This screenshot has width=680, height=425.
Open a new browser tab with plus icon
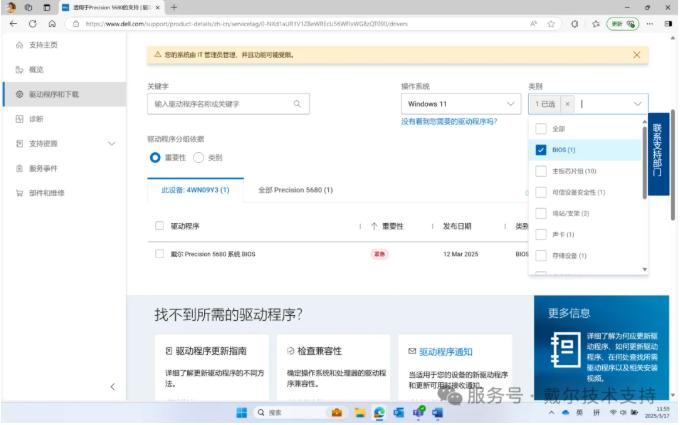(174, 7)
